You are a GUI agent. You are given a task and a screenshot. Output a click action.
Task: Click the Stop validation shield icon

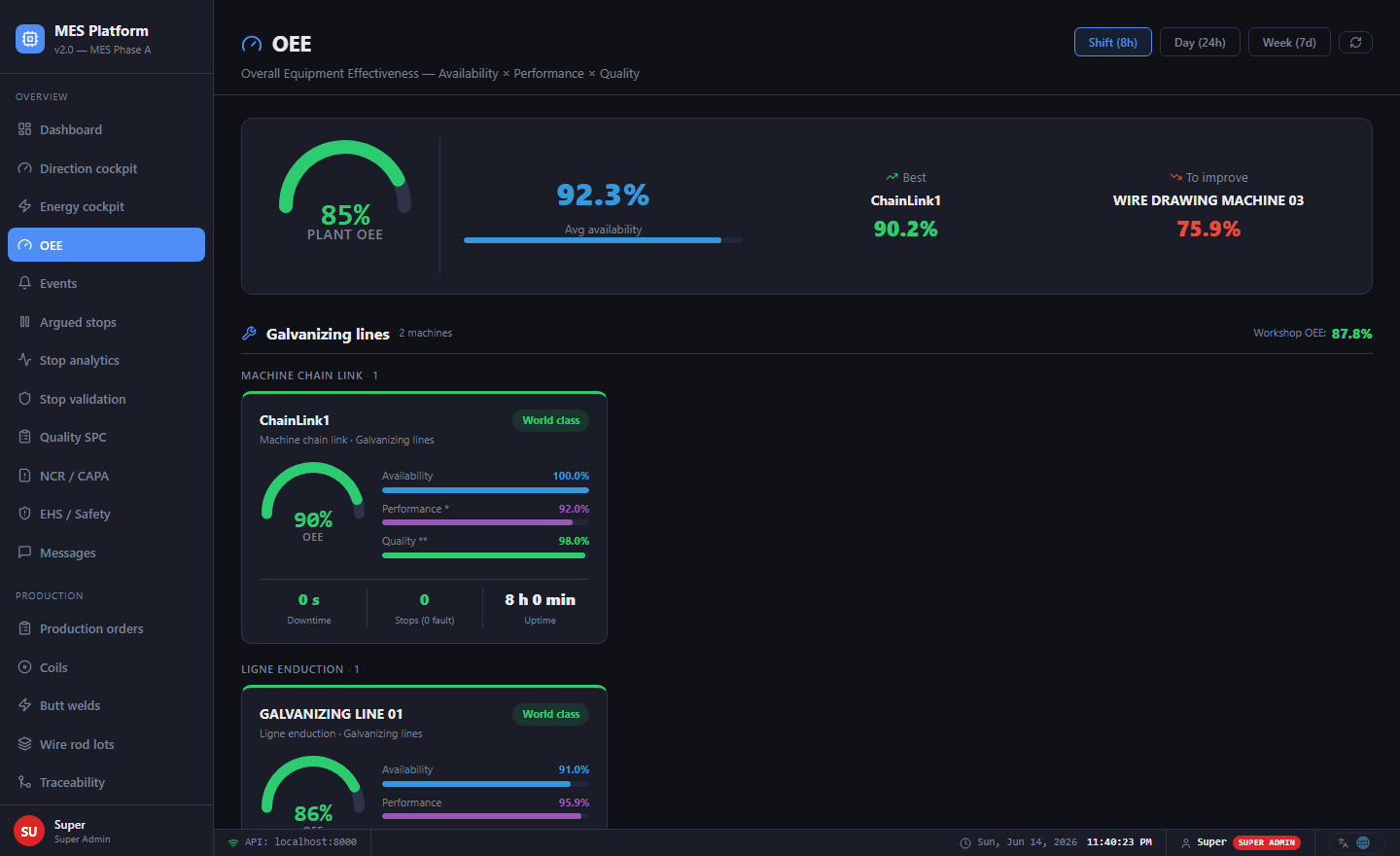pos(24,399)
